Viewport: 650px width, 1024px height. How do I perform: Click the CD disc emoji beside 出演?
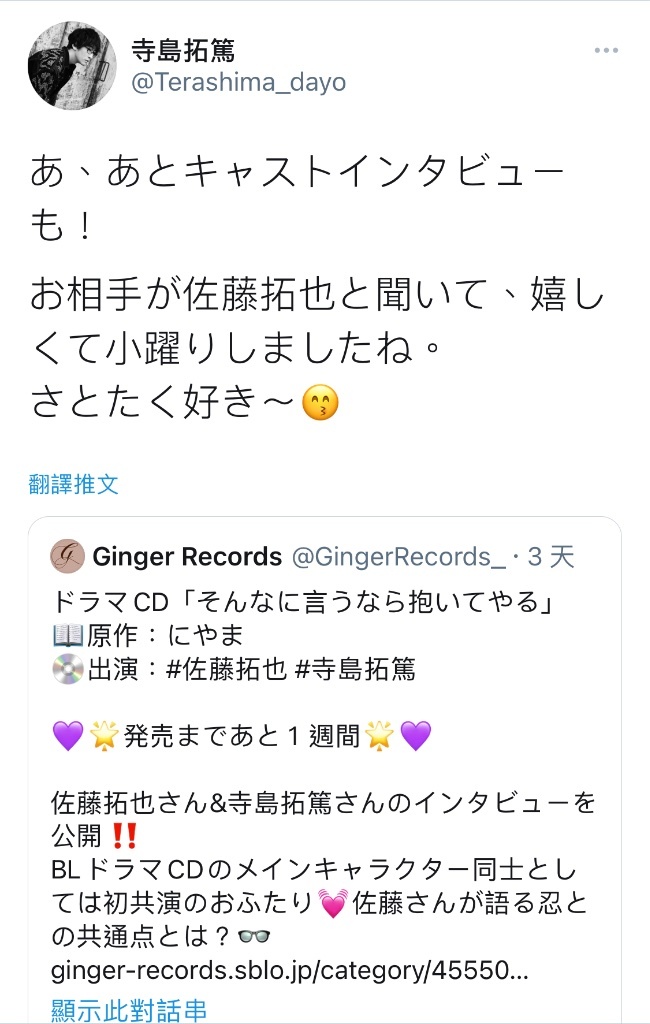coord(68,669)
